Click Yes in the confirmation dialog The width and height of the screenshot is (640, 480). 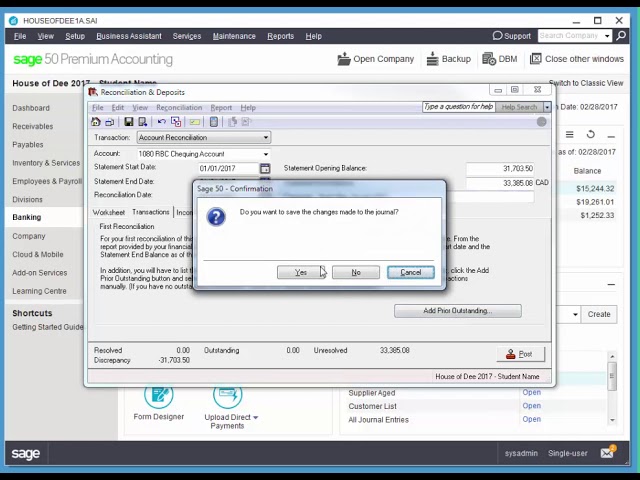[x=301, y=272]
